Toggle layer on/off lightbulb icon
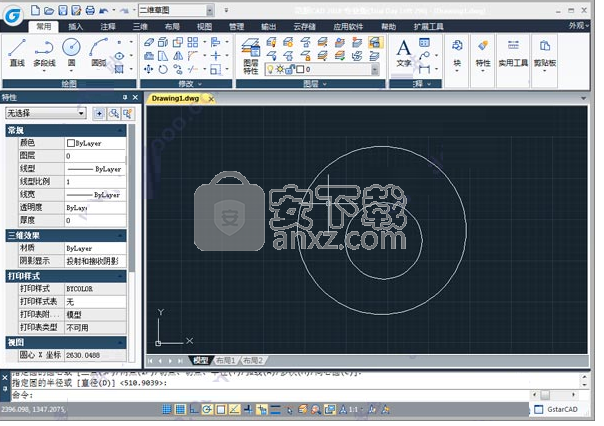Image resolution: width=604 pixels, height=426 pixels. 270,69
